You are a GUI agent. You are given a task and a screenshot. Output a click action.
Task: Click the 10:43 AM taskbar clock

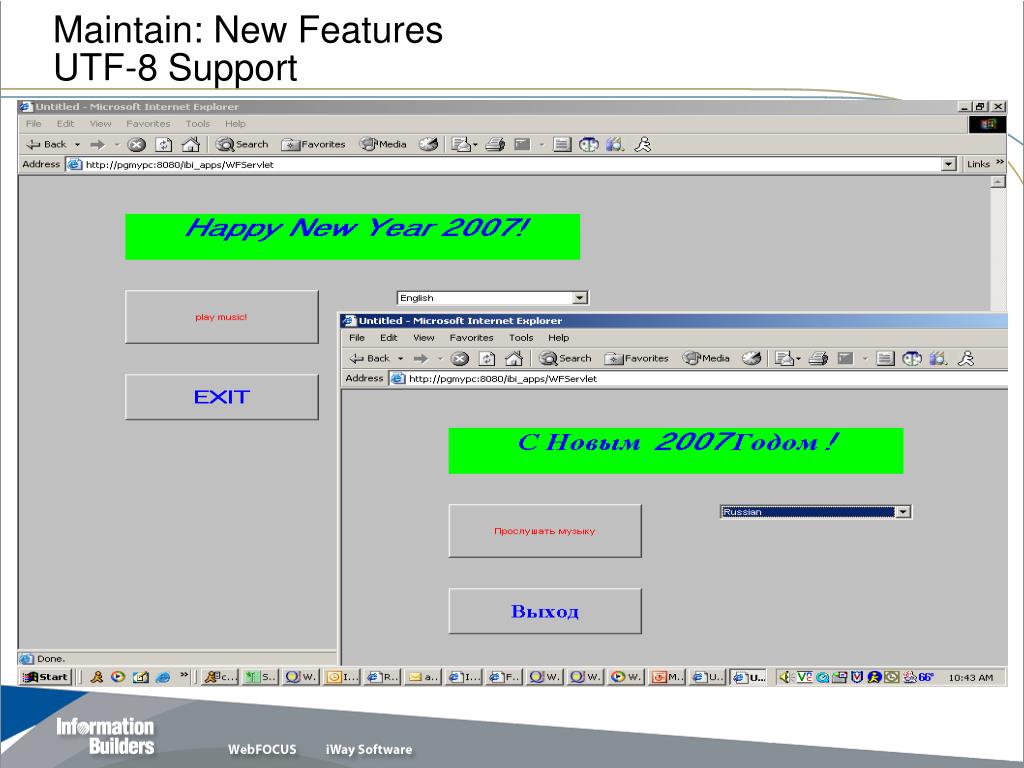point(970,678)
